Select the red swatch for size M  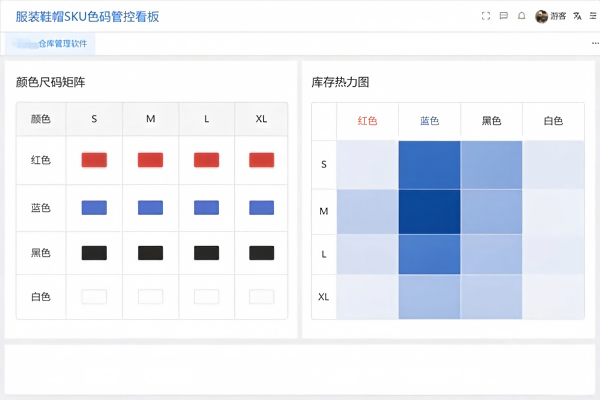[150, 160]
